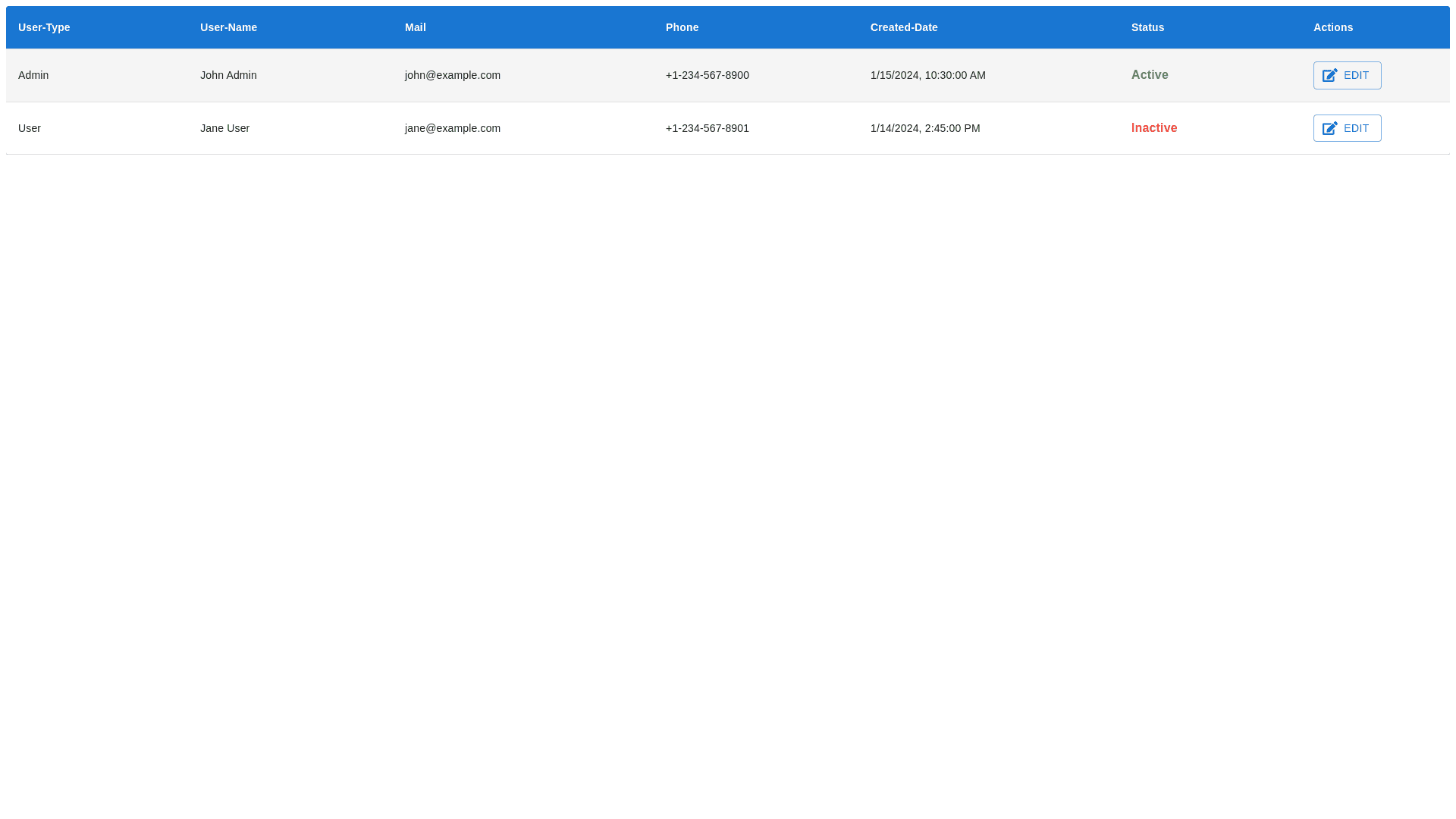1456x819 pixels.
Task: Select the jane@example.com email cell
Action: click(x=452, y=128)
